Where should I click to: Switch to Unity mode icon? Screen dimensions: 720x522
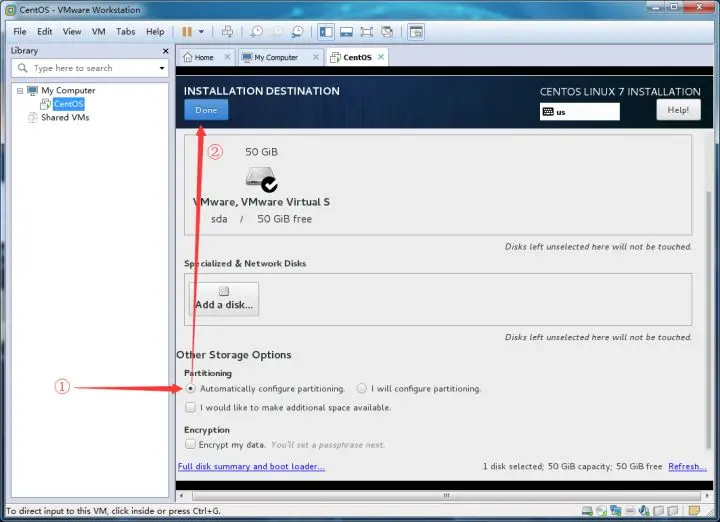tap(387, 32)
